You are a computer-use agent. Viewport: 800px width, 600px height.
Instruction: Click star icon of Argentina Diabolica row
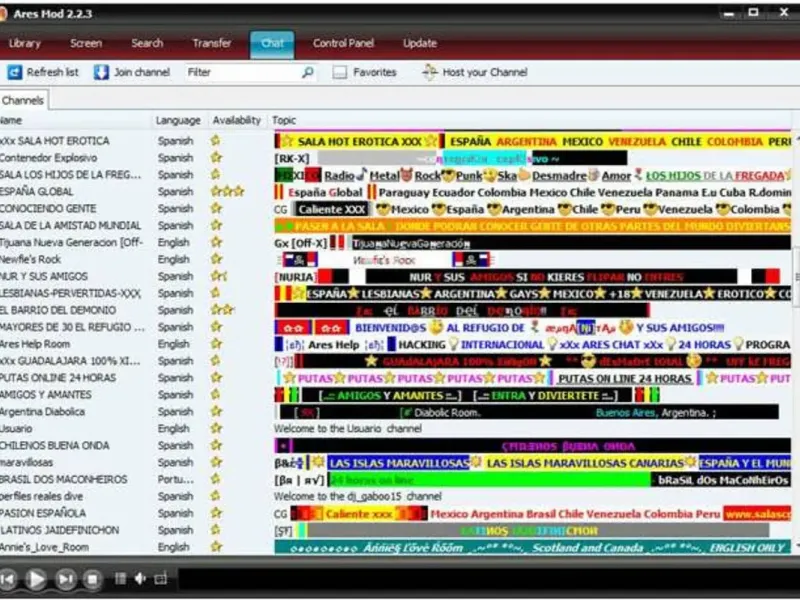pyautogui.click(x=216, y=411)
